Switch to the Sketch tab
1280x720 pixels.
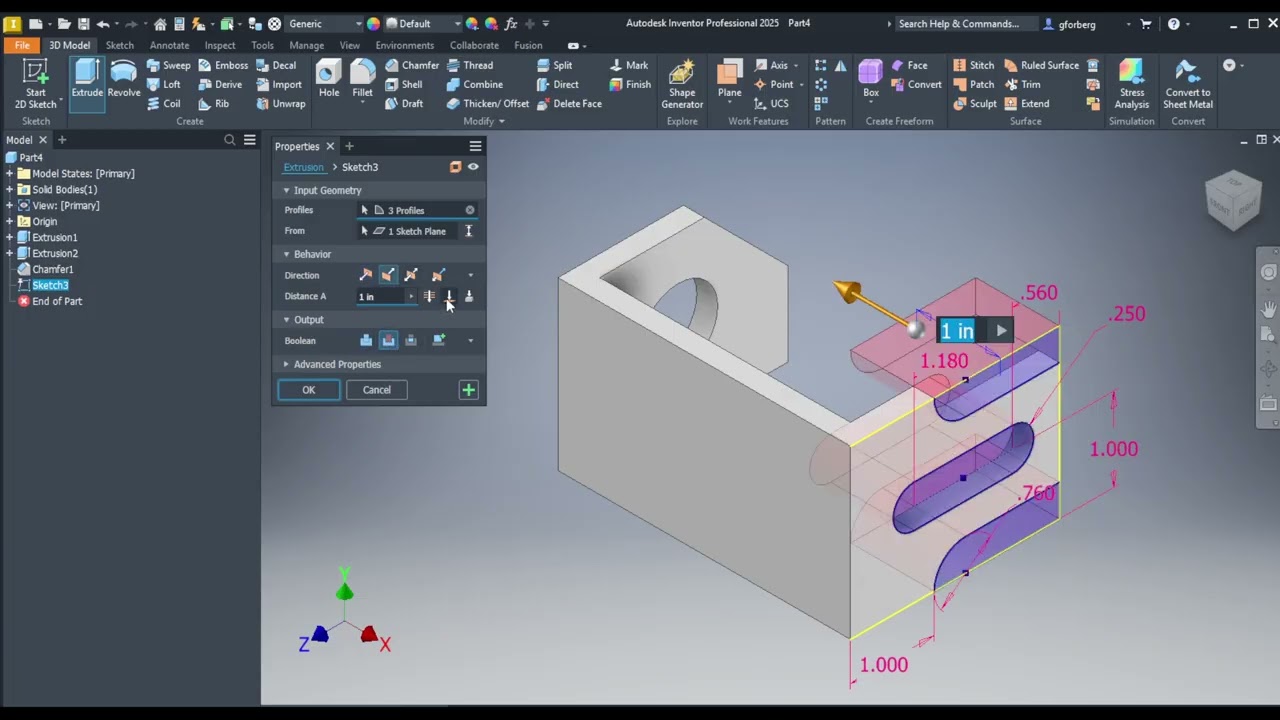120,45
